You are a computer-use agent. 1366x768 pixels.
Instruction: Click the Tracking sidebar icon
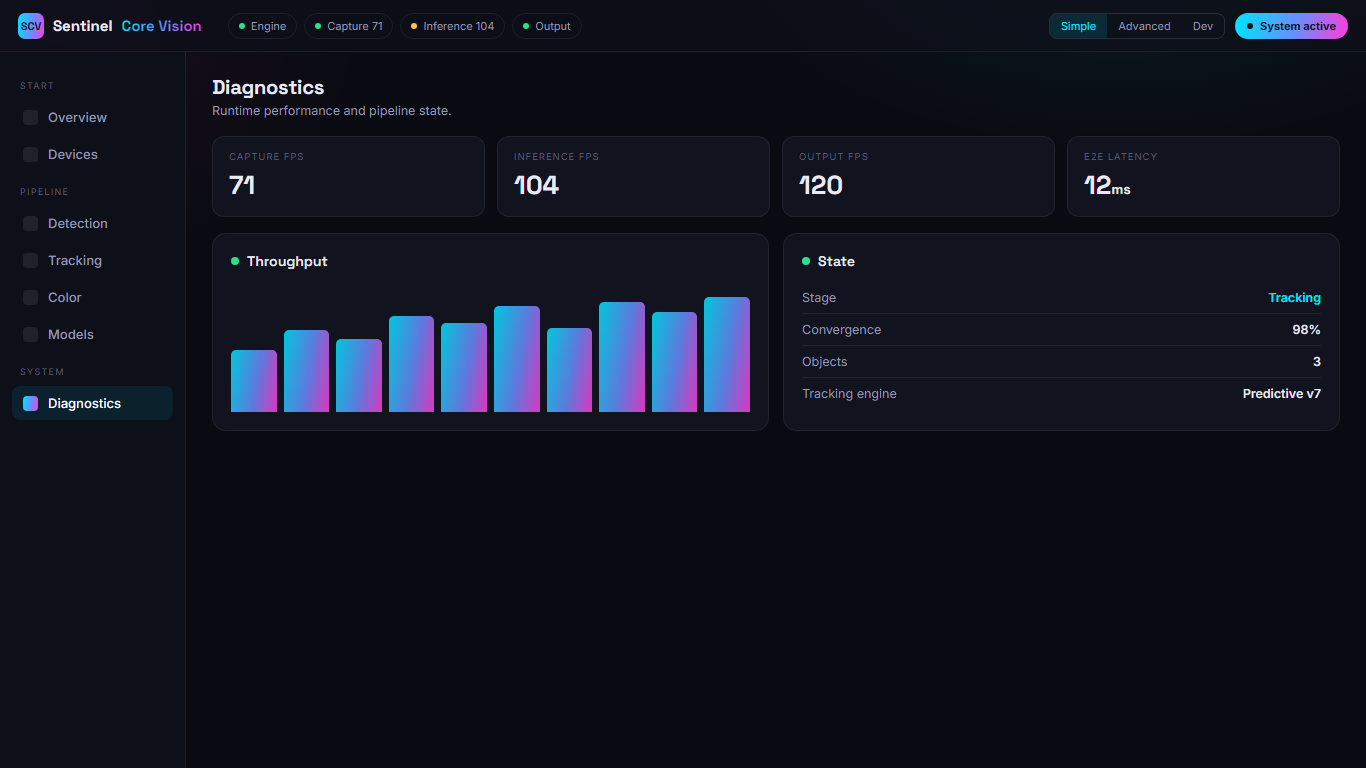pos(31,261)
